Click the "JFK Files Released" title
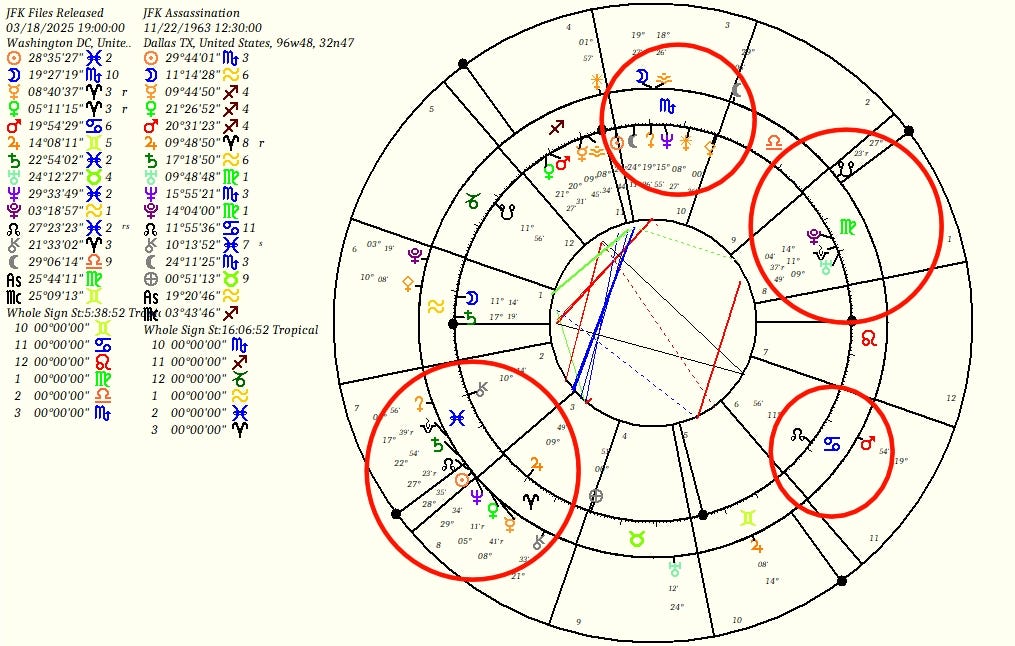Viewport: 1015px width, 646px height. (x=55, y=13)
